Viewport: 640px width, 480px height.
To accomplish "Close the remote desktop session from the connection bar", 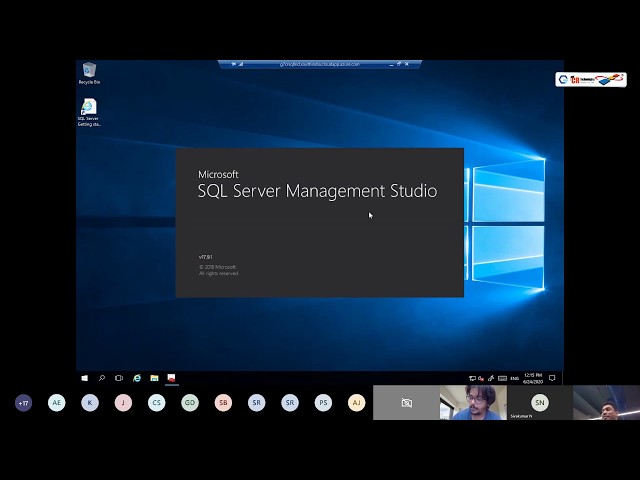I will click(x=407, y=64).
